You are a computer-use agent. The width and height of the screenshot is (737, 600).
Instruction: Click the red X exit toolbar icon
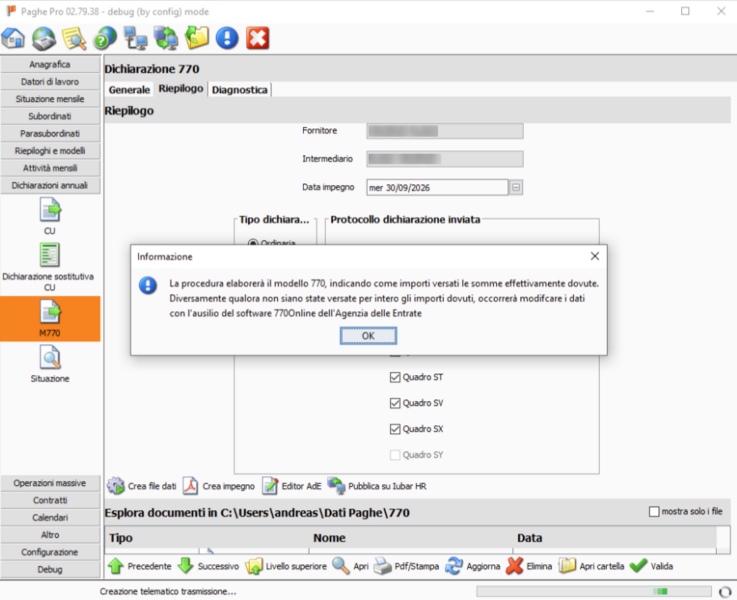258,38
